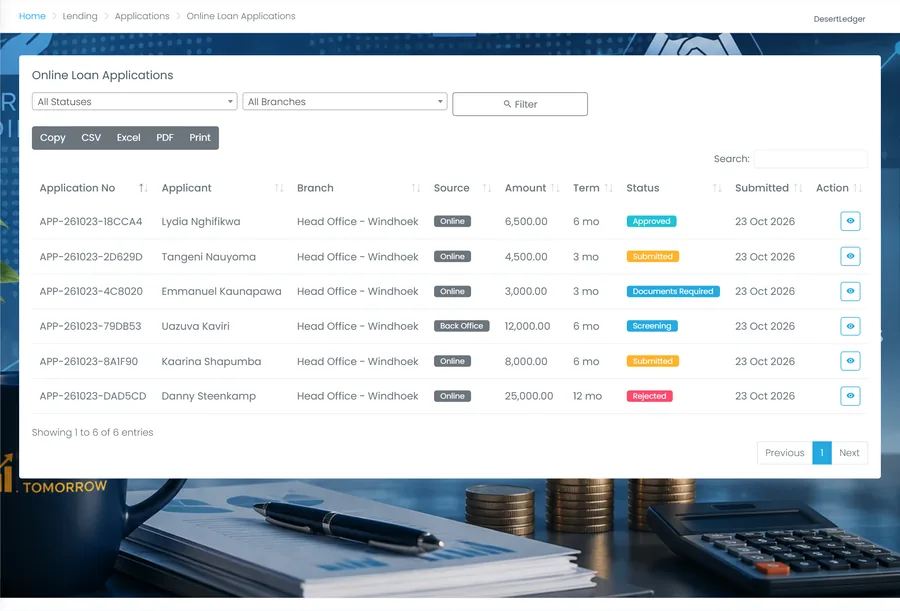Sort by Application No column arrows
The height and width of the screenshot is (611, 900).
pos(143,188)
